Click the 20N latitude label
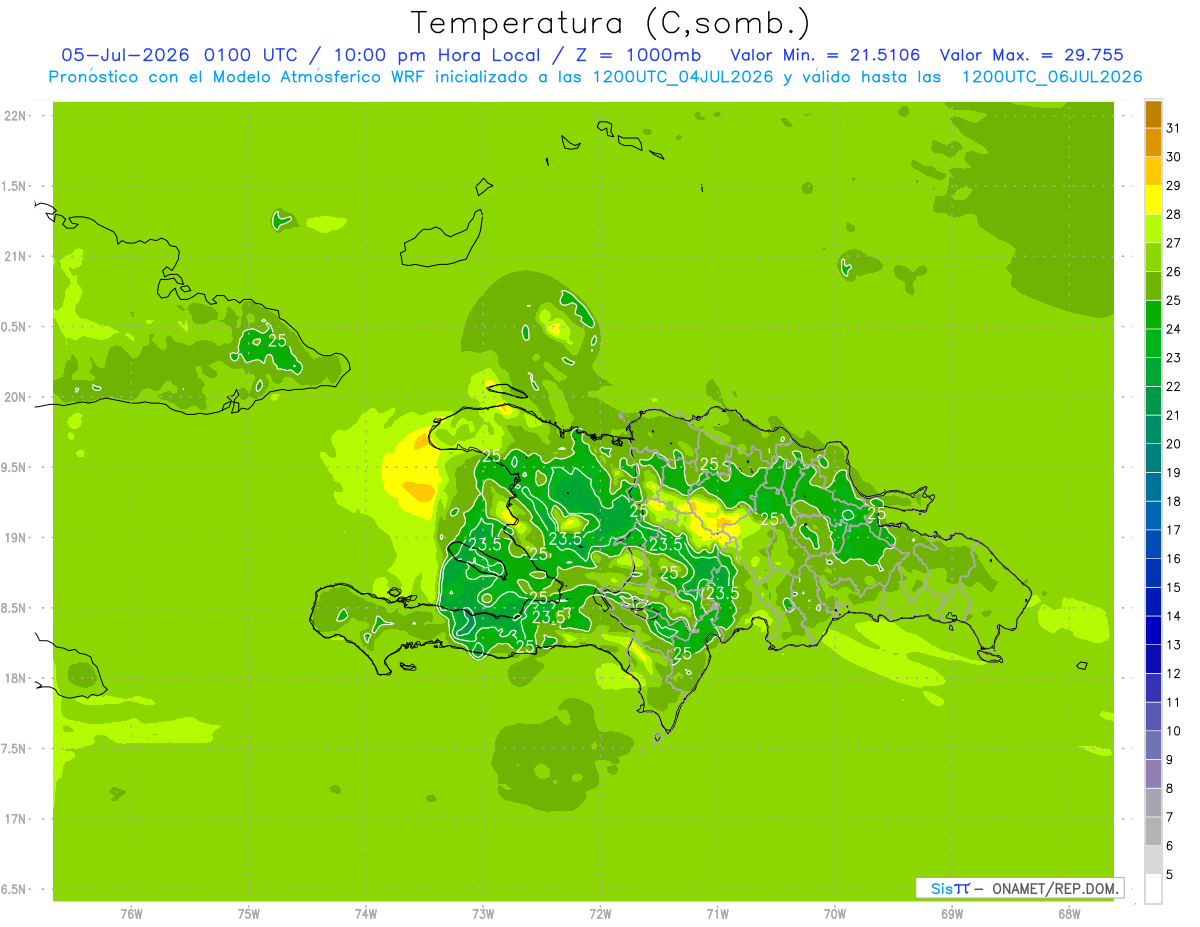This screenshot has height=927, width=1200. click(x=17, y=398)
